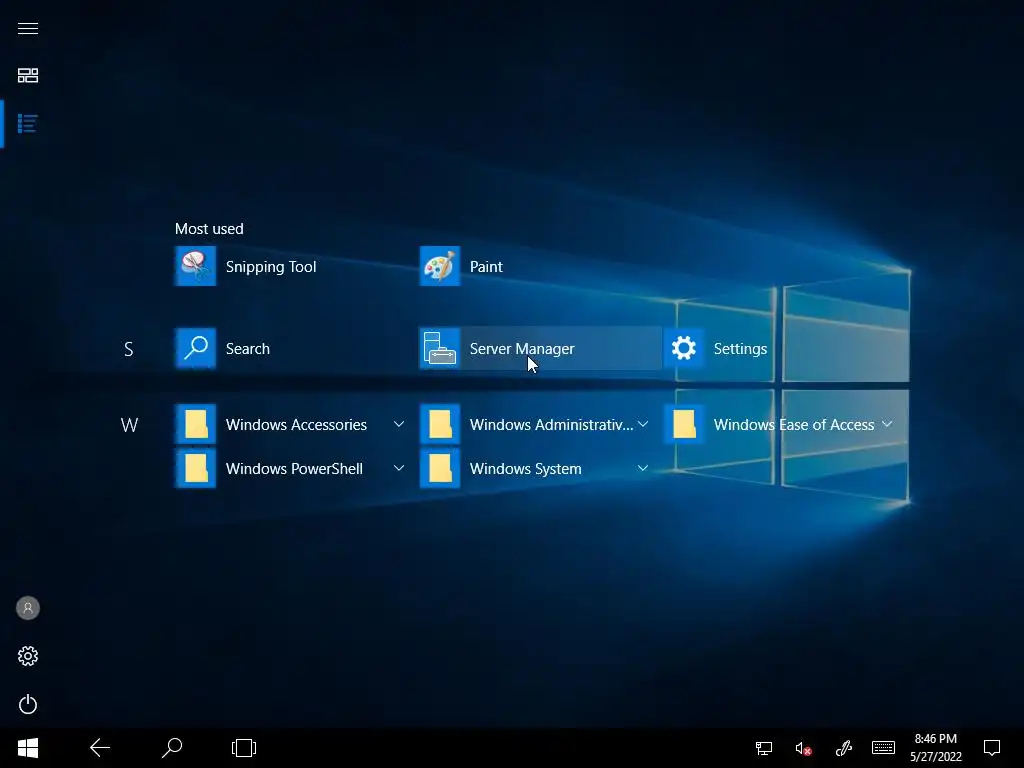This screenshot has height=768, width=1024.
Task: Click the taskbar Back arrow
Action: point(100,748)
